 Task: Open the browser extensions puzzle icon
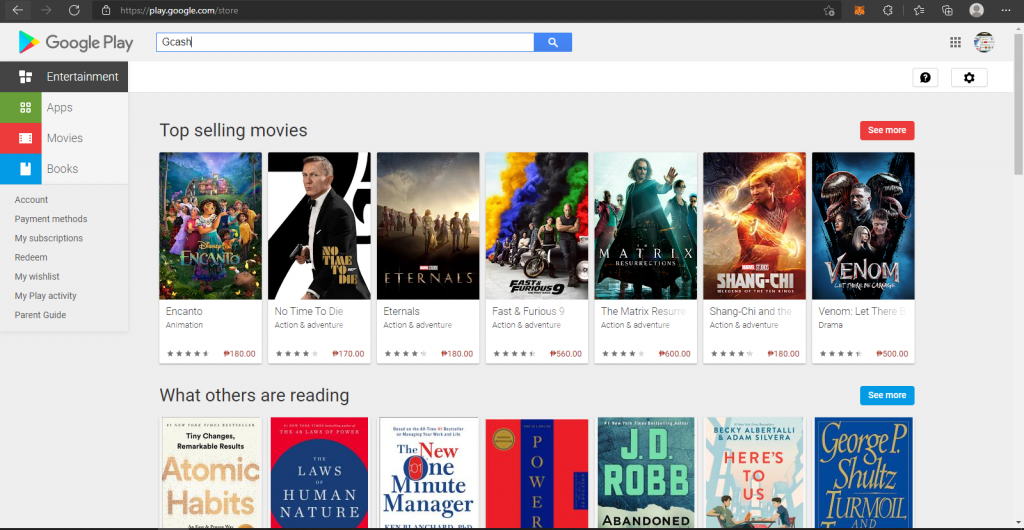pos(888,10)
